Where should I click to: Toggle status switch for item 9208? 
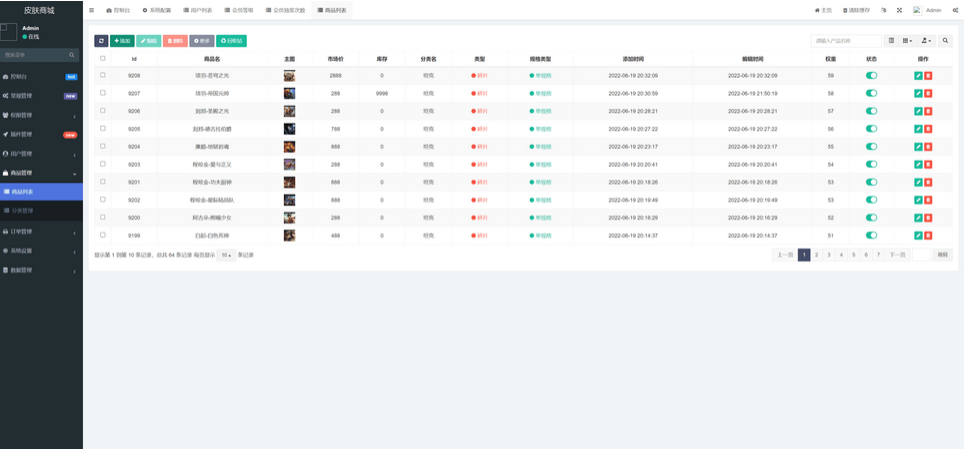pos(871,76)
